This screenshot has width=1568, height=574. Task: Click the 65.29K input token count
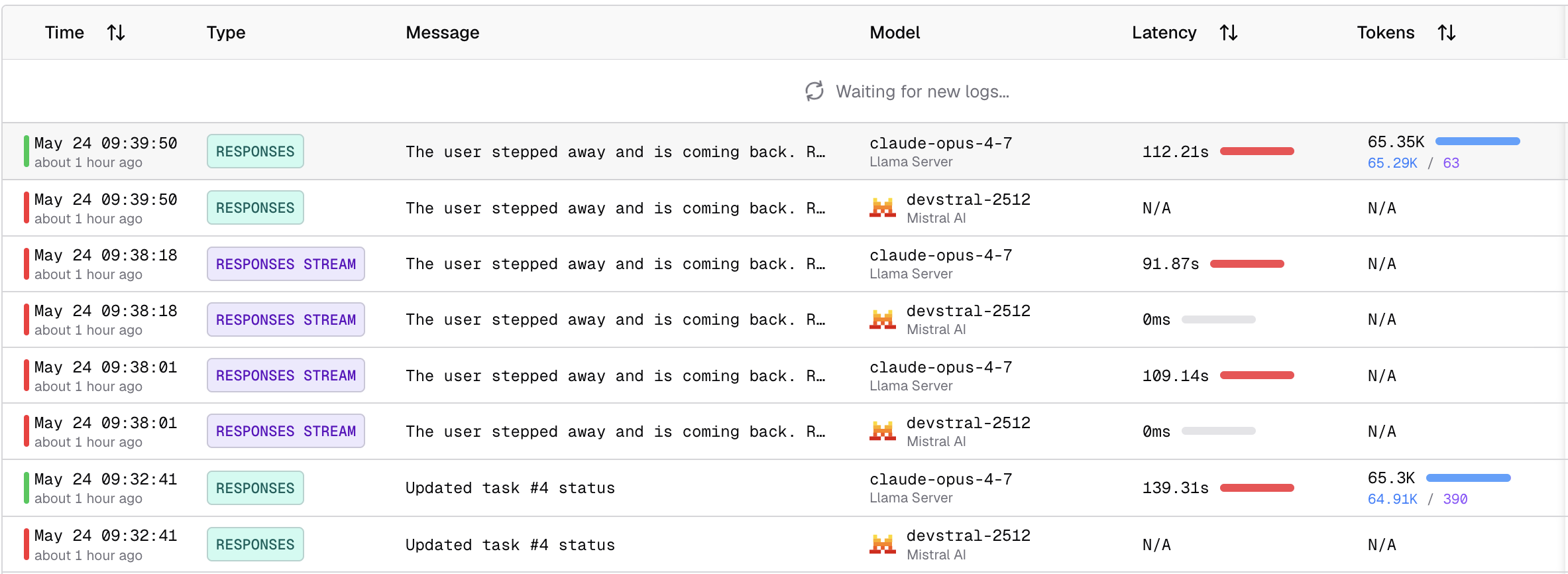[1392, 163]
